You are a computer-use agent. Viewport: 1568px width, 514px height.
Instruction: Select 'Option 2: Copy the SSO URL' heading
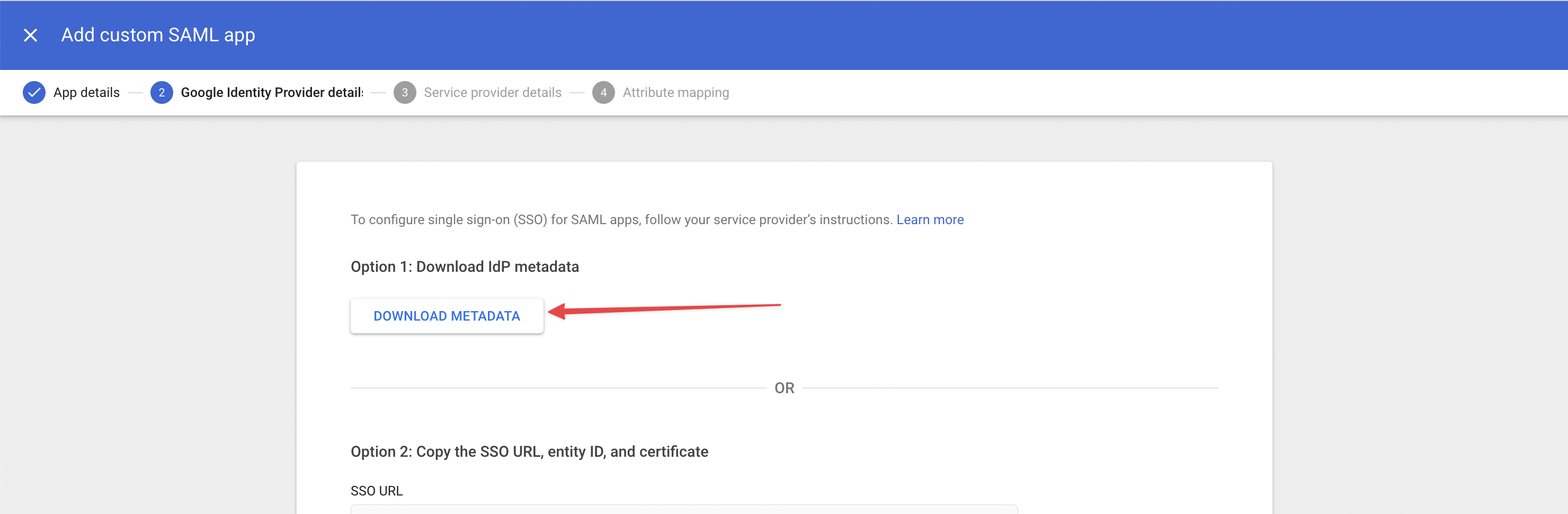(529, 452)
